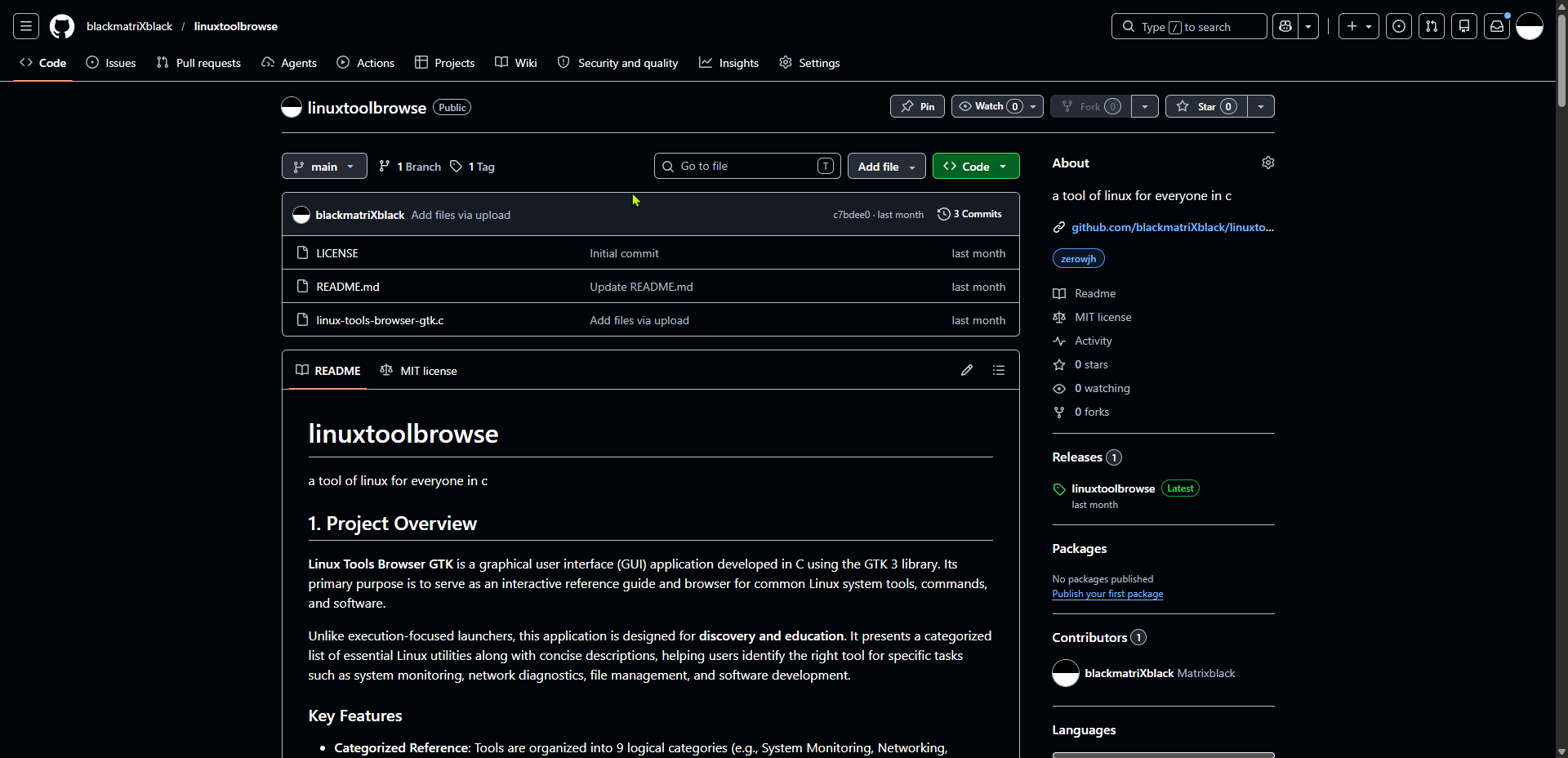Click the Readme book icon in About
The image size is (1568, 758).
tap(1059, 293)
